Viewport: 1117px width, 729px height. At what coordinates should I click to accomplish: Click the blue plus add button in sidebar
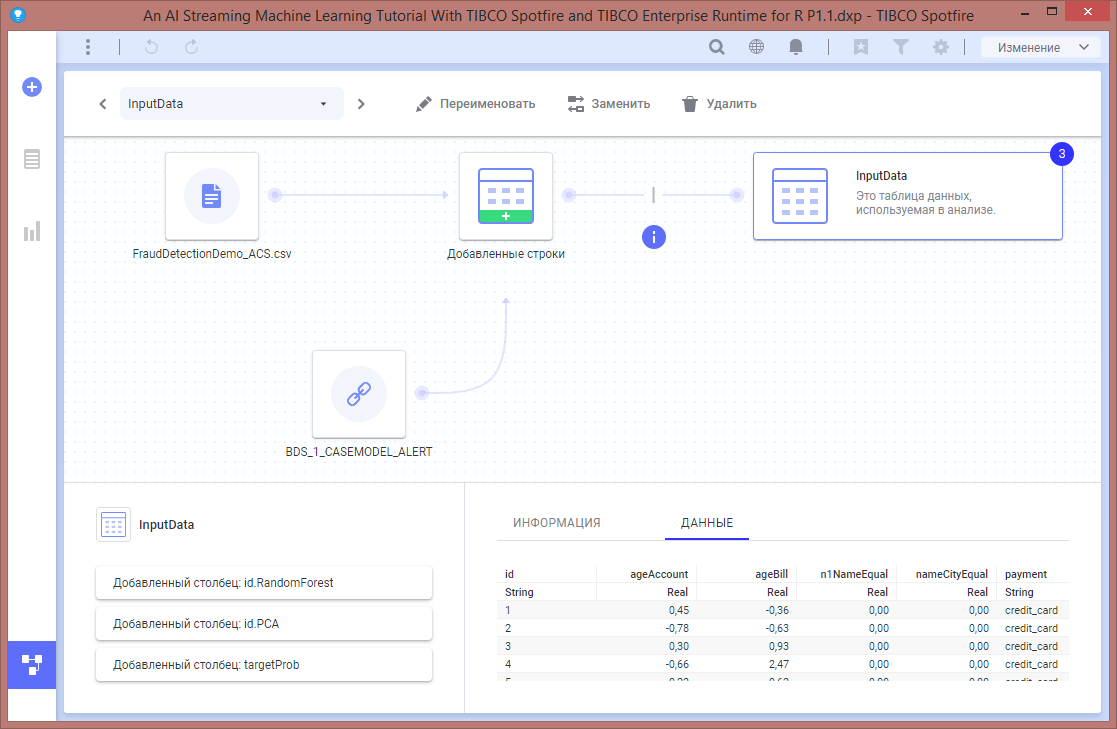[x=32, y=87]
